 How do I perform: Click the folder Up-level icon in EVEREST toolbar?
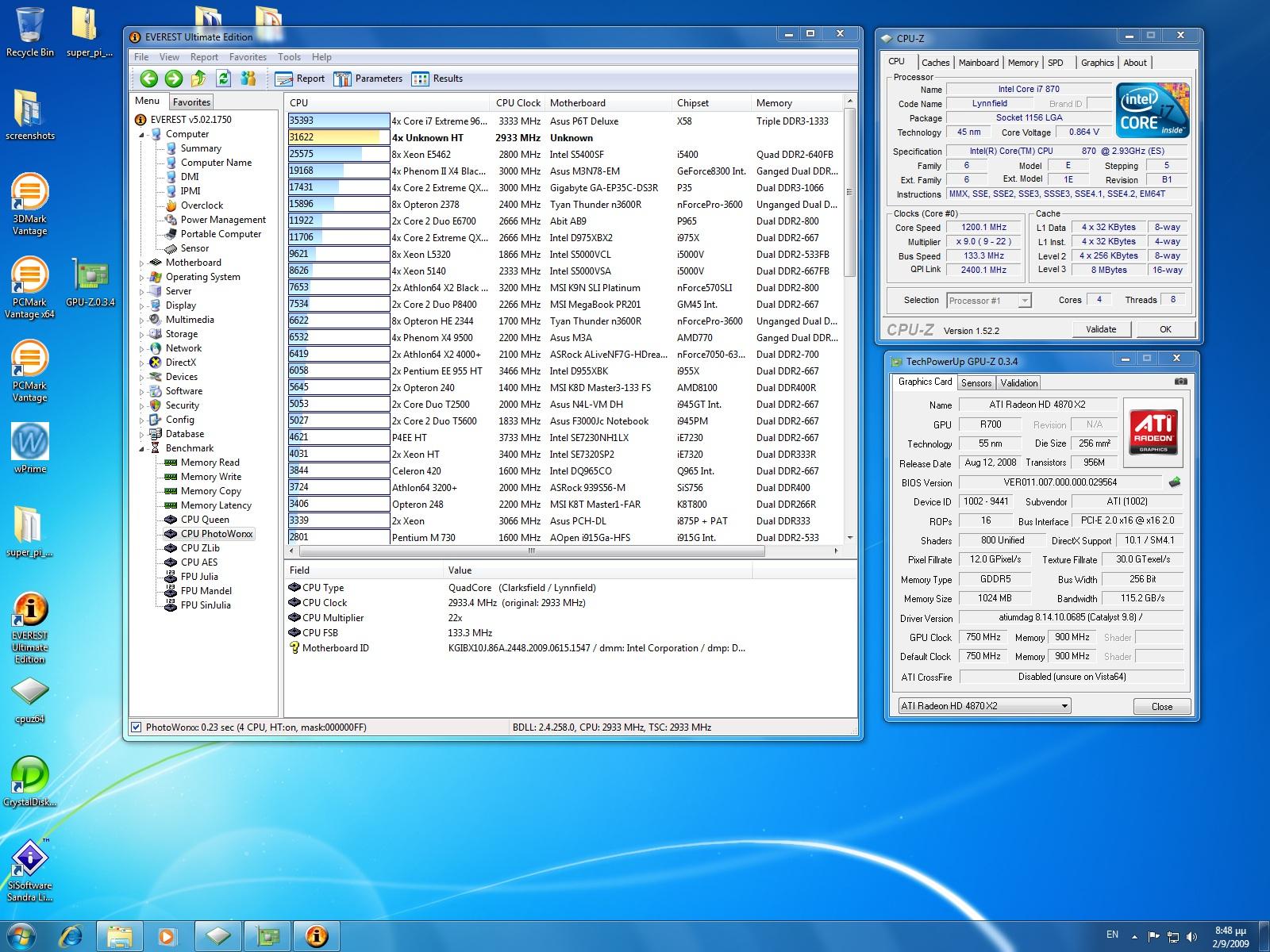pos(198,79)
